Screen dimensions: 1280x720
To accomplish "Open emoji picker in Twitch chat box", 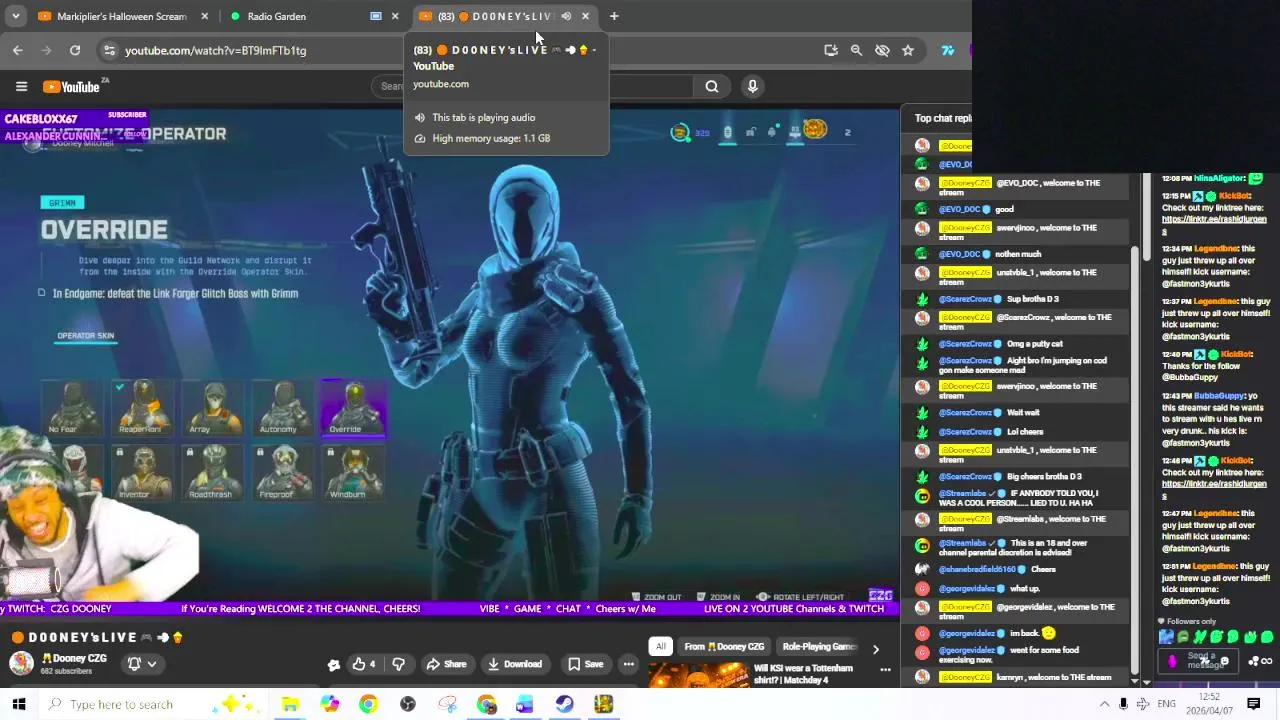I will point(1224,661).
